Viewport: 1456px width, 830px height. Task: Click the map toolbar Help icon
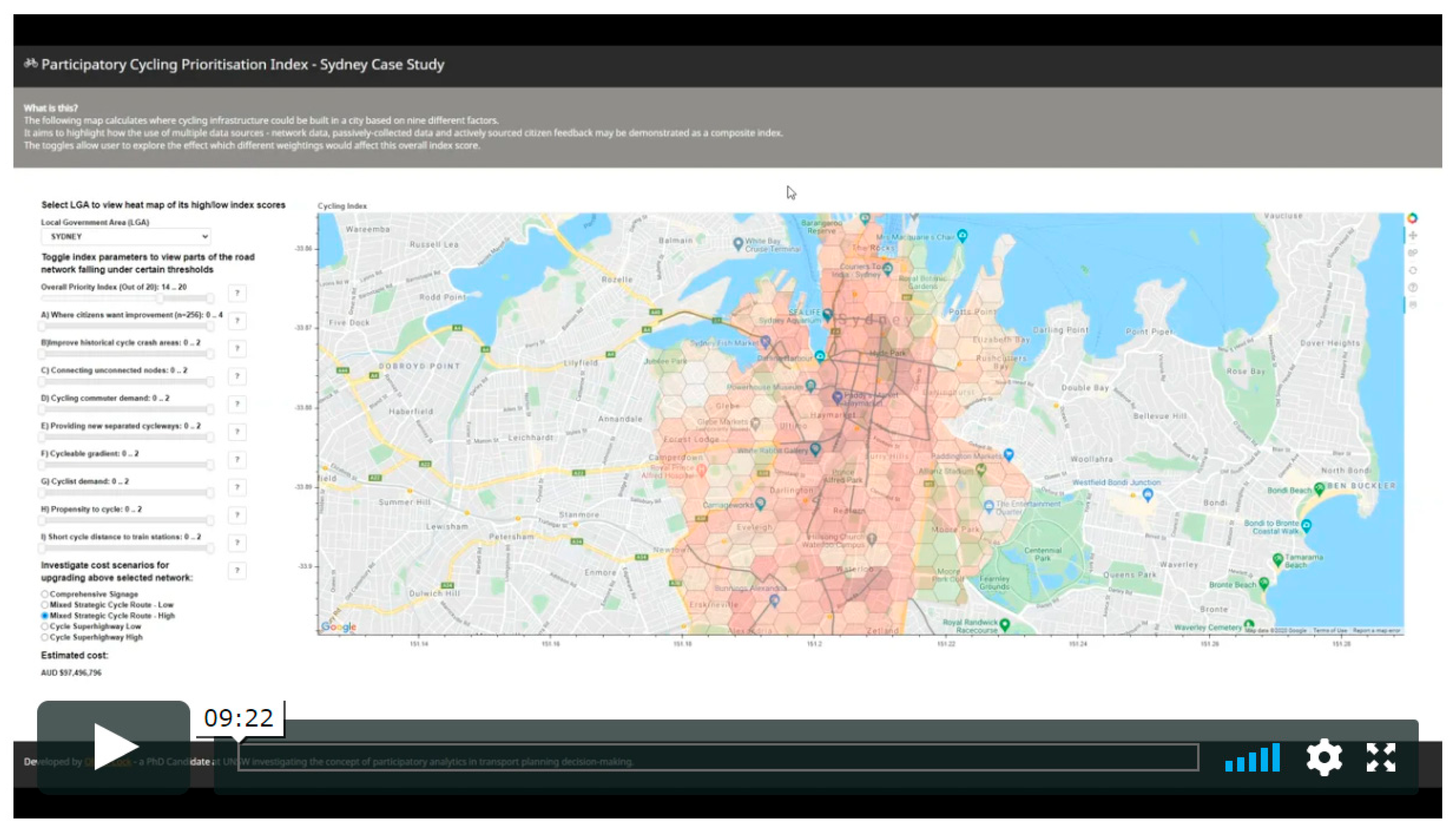[1412, 288]
